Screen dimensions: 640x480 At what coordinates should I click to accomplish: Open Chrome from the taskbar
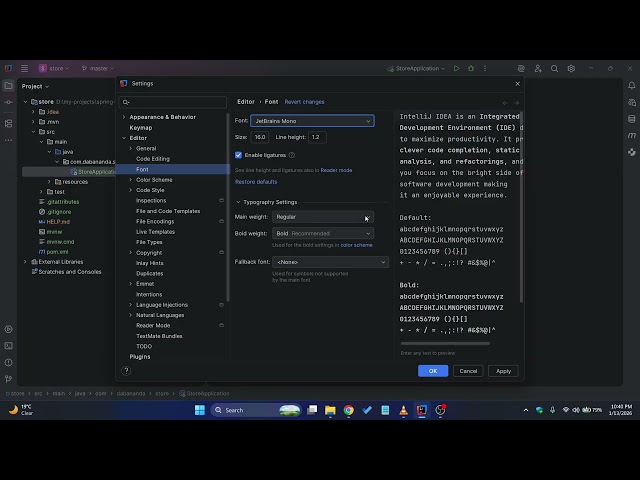click(x=349, y=410)
